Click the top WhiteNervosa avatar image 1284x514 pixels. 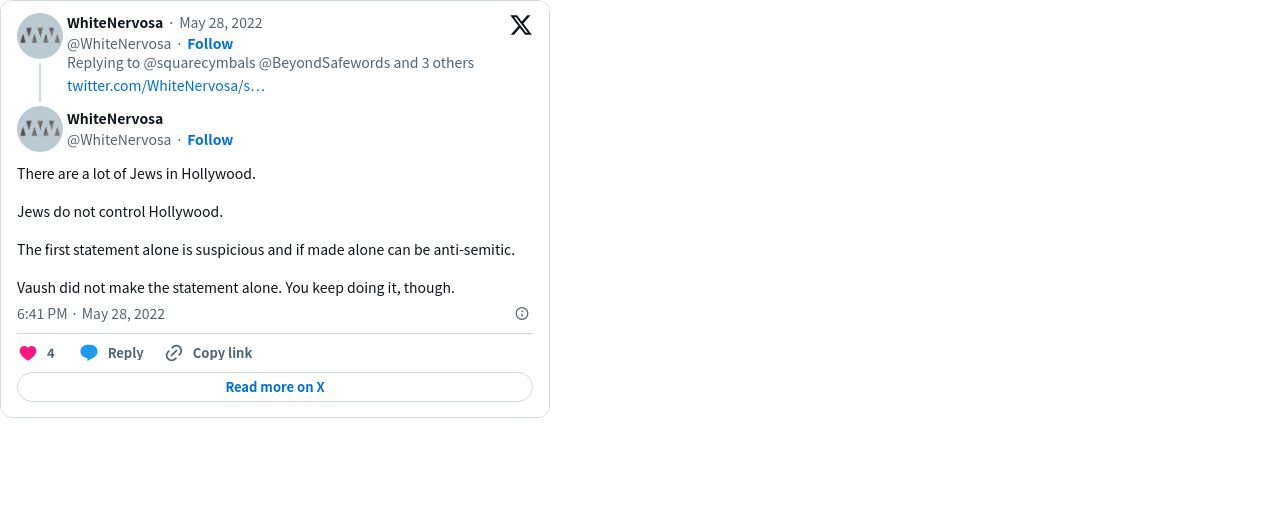40,36
